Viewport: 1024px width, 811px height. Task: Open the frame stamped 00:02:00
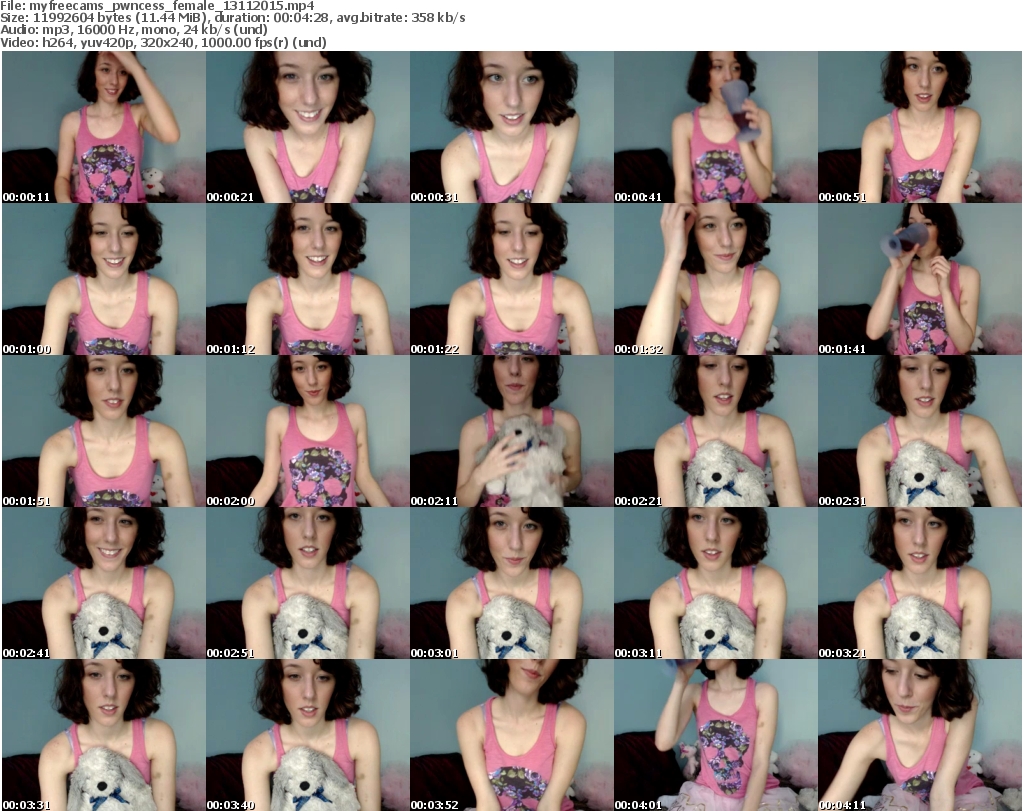(308, 431)
